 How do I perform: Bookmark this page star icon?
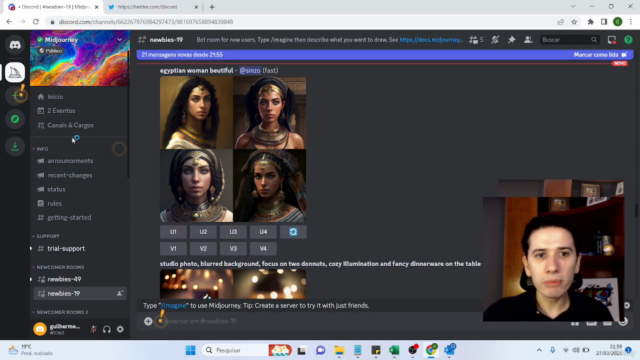coord(574,22)
